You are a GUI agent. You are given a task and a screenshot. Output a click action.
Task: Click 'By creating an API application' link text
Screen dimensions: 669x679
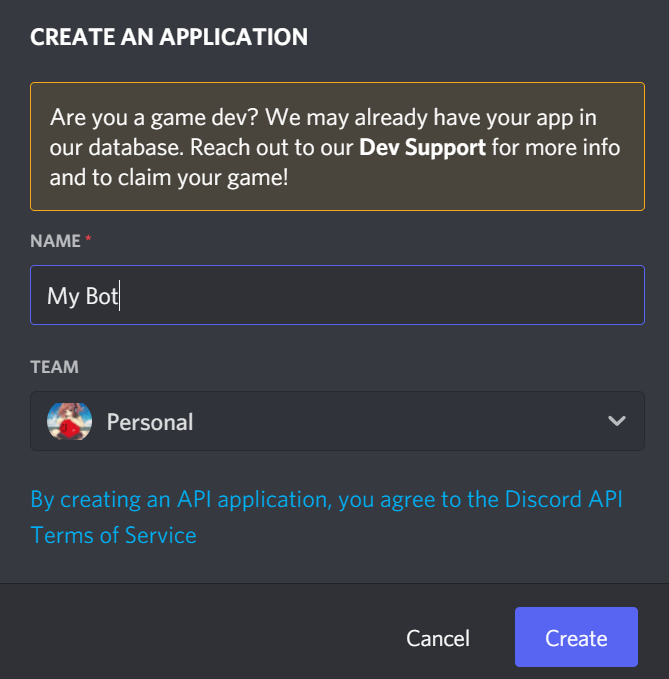(181, 499)
